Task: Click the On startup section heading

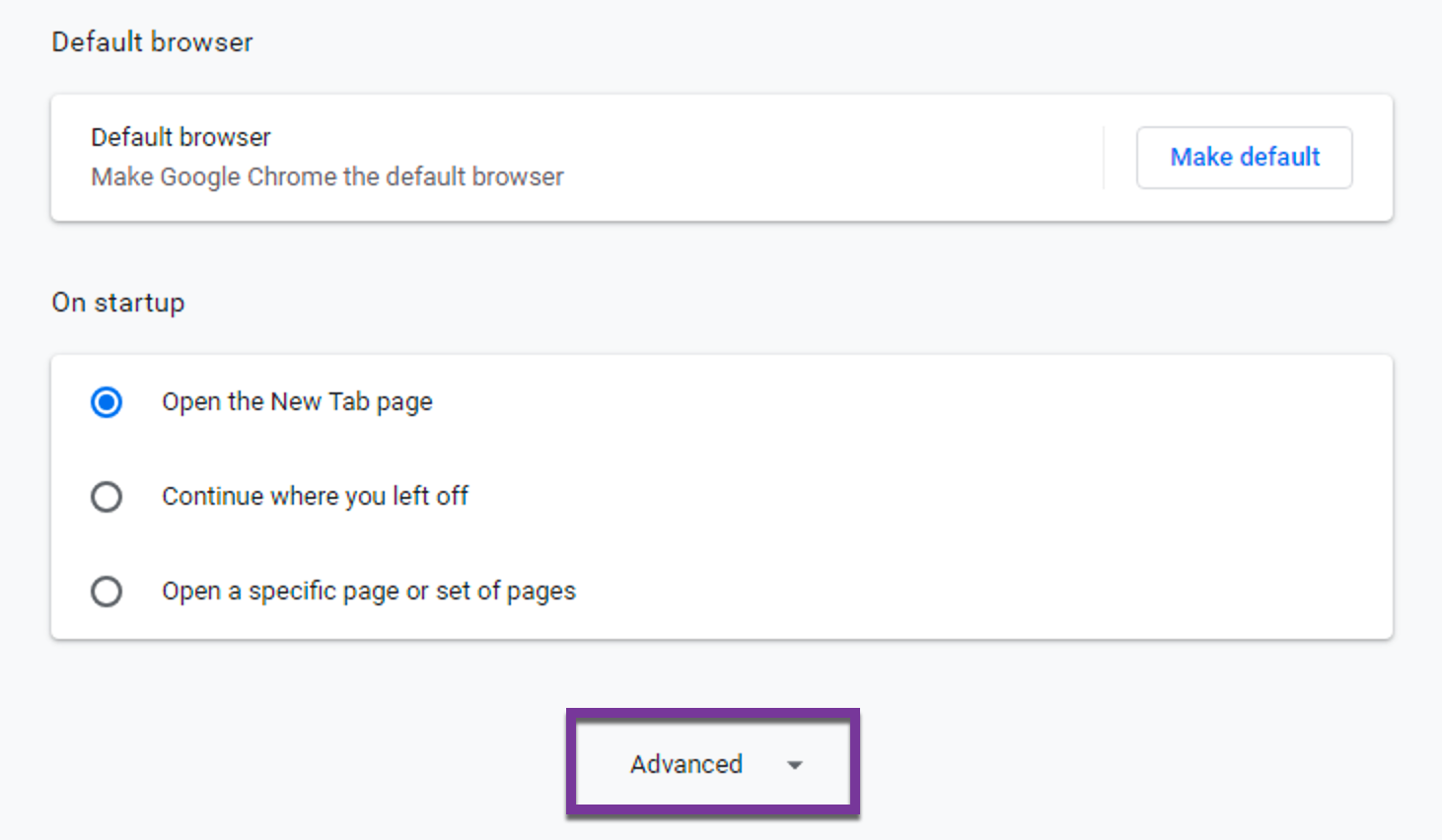Action: pyautogui.click(x=118, y=303)
